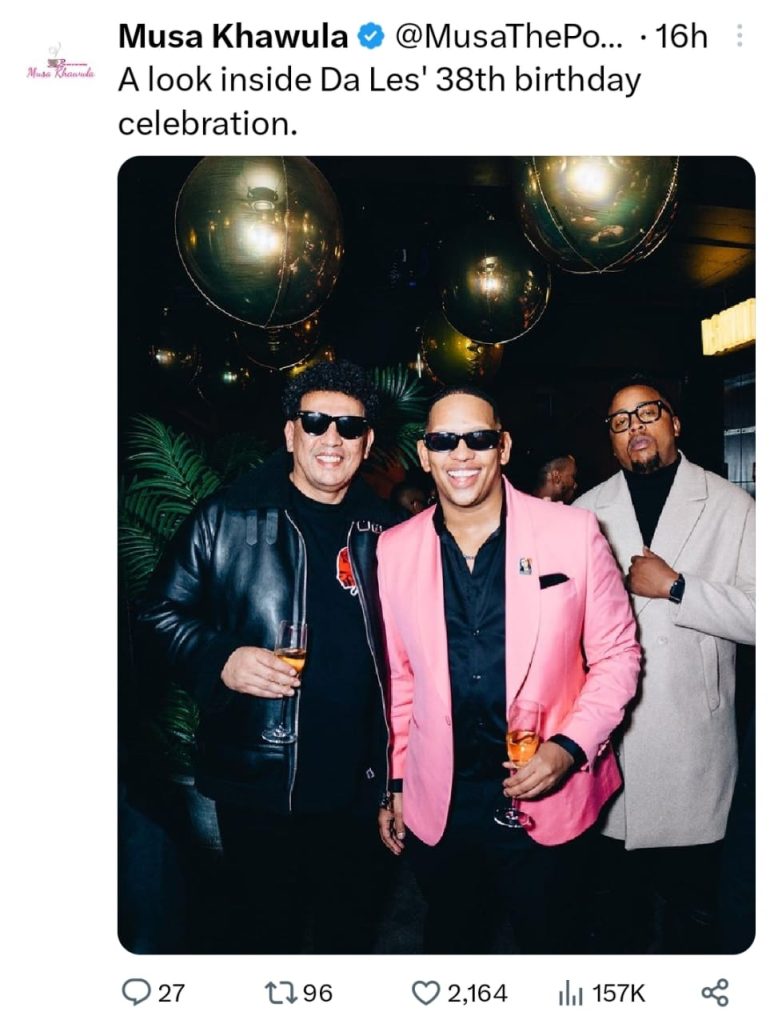This screenshot has width=778, height=1024.
Task: Open the @MusaThePo... handle link
Action: click(x=508, y=38)
